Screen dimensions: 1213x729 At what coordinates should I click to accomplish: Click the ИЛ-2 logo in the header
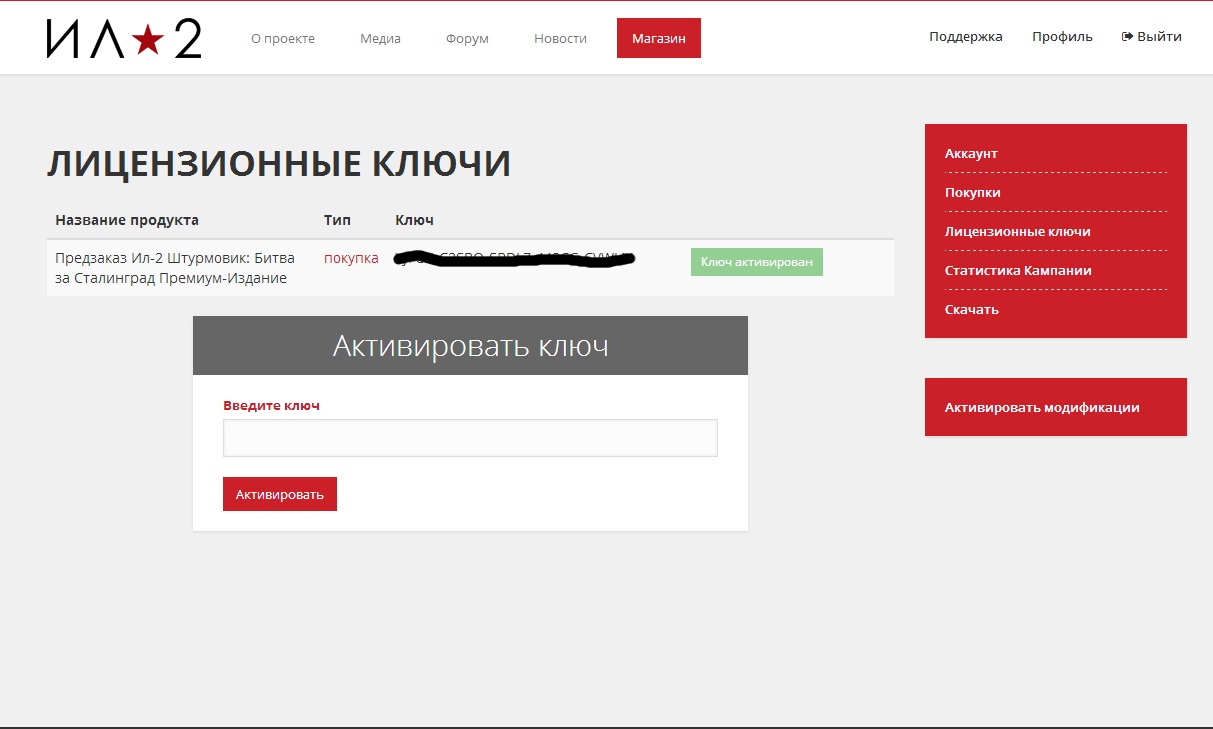pyautogui.click(x=124, y=38)
